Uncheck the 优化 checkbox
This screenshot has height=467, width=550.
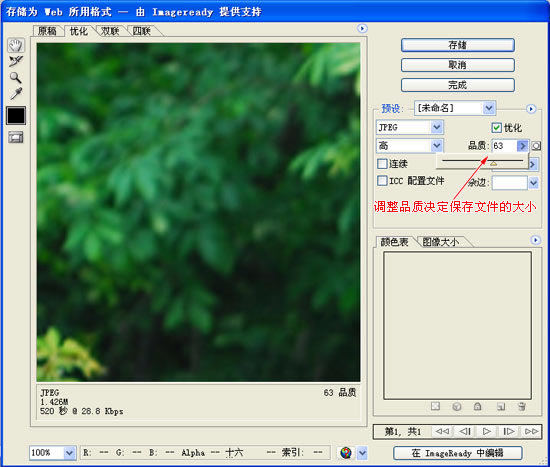tap(496, 128)
